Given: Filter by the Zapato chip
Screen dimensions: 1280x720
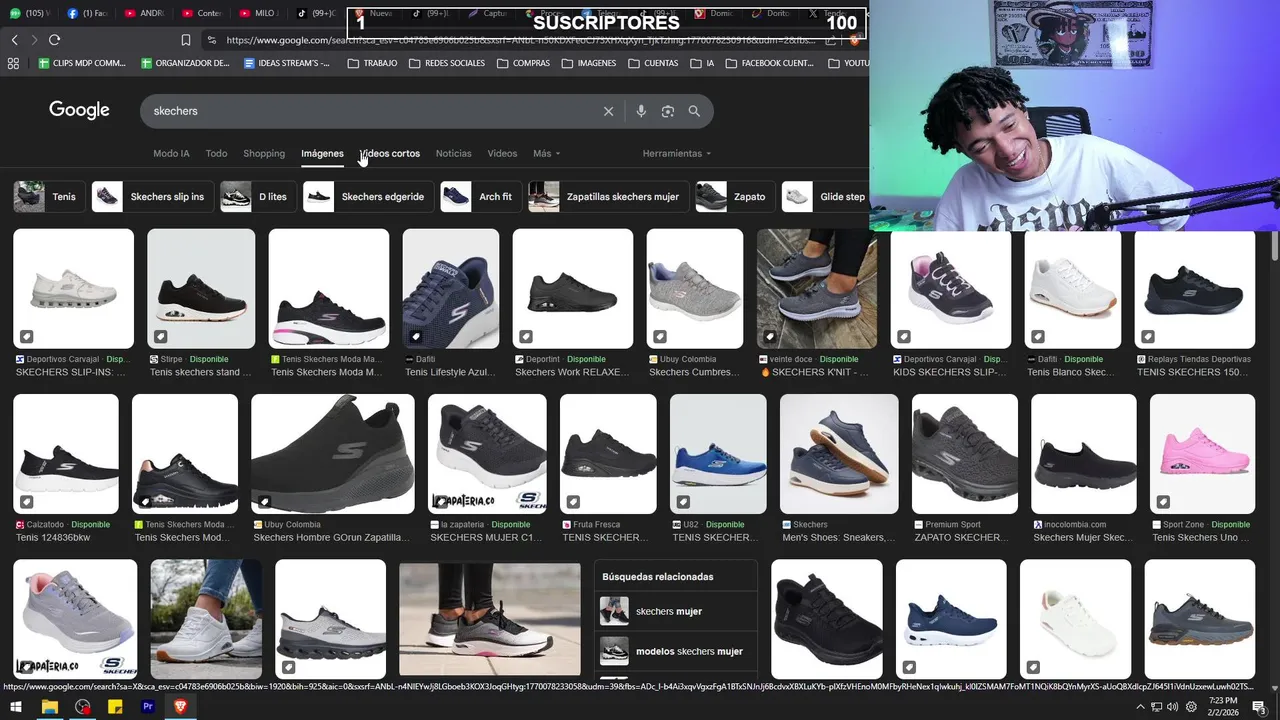Looking at the screenshot, I should [734, 197].
